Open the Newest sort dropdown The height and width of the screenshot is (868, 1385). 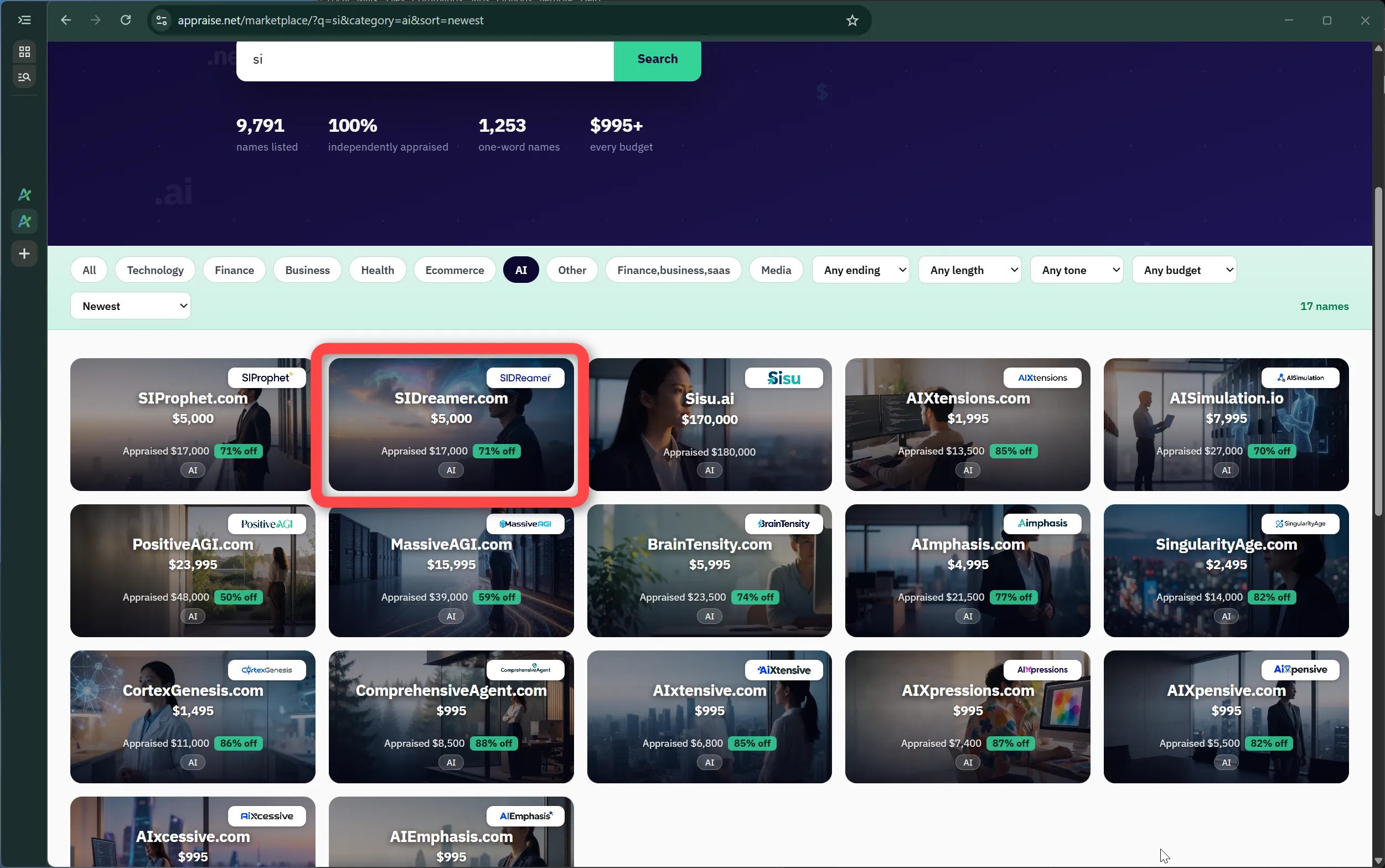point(130,306)
